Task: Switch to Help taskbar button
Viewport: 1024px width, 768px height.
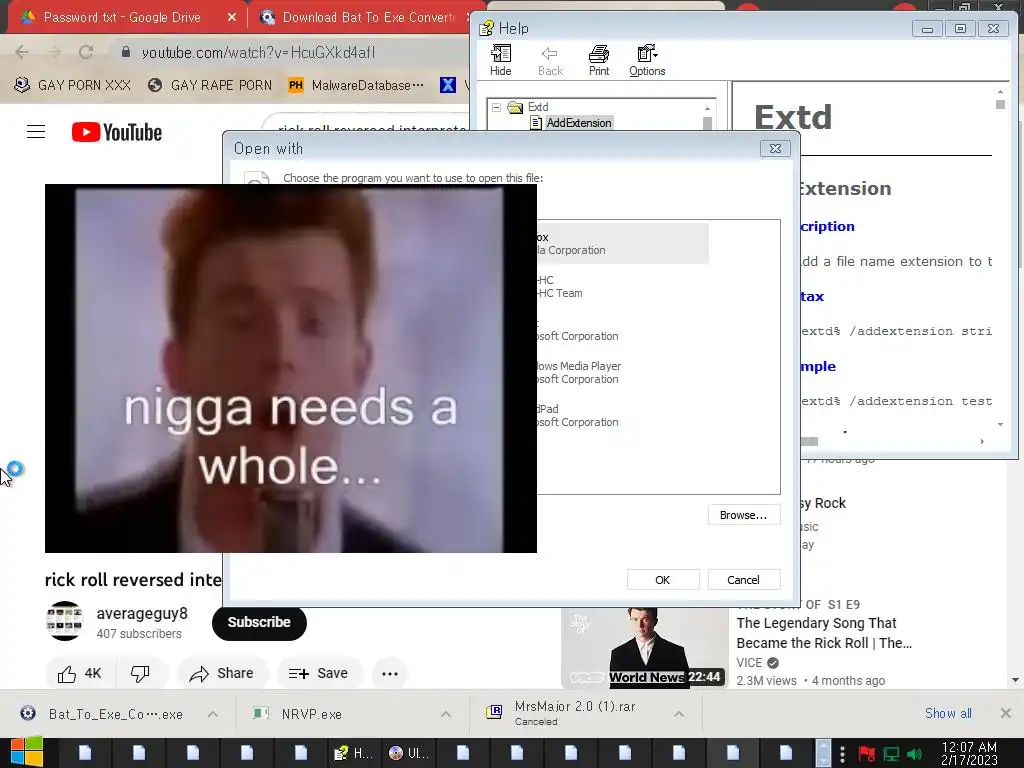Action: [353, 753]
